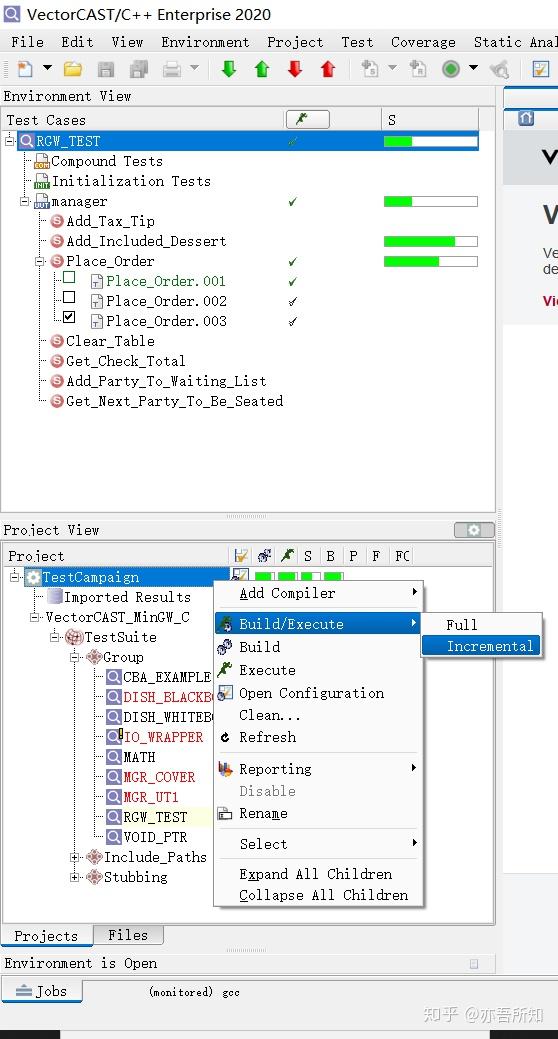Click the home icon tab at right

pyautogui.click(x=526, y=119)
